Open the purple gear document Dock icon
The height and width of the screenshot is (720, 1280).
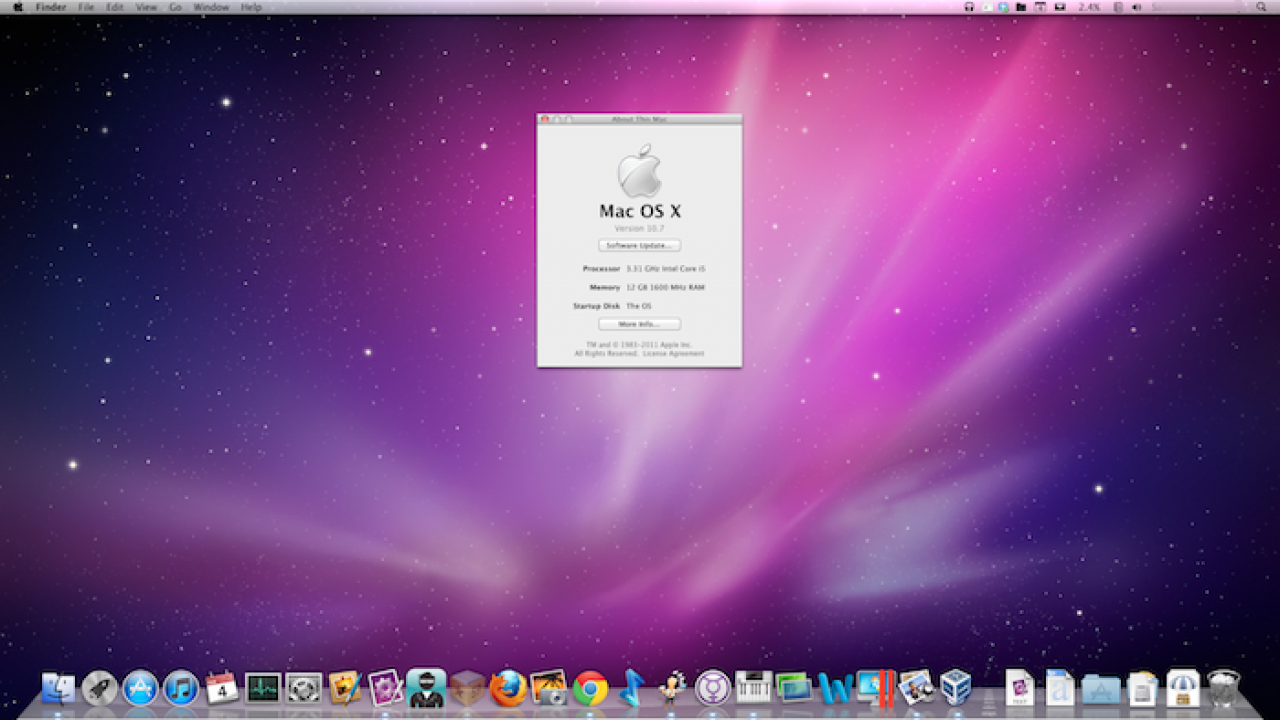(385, 688)
